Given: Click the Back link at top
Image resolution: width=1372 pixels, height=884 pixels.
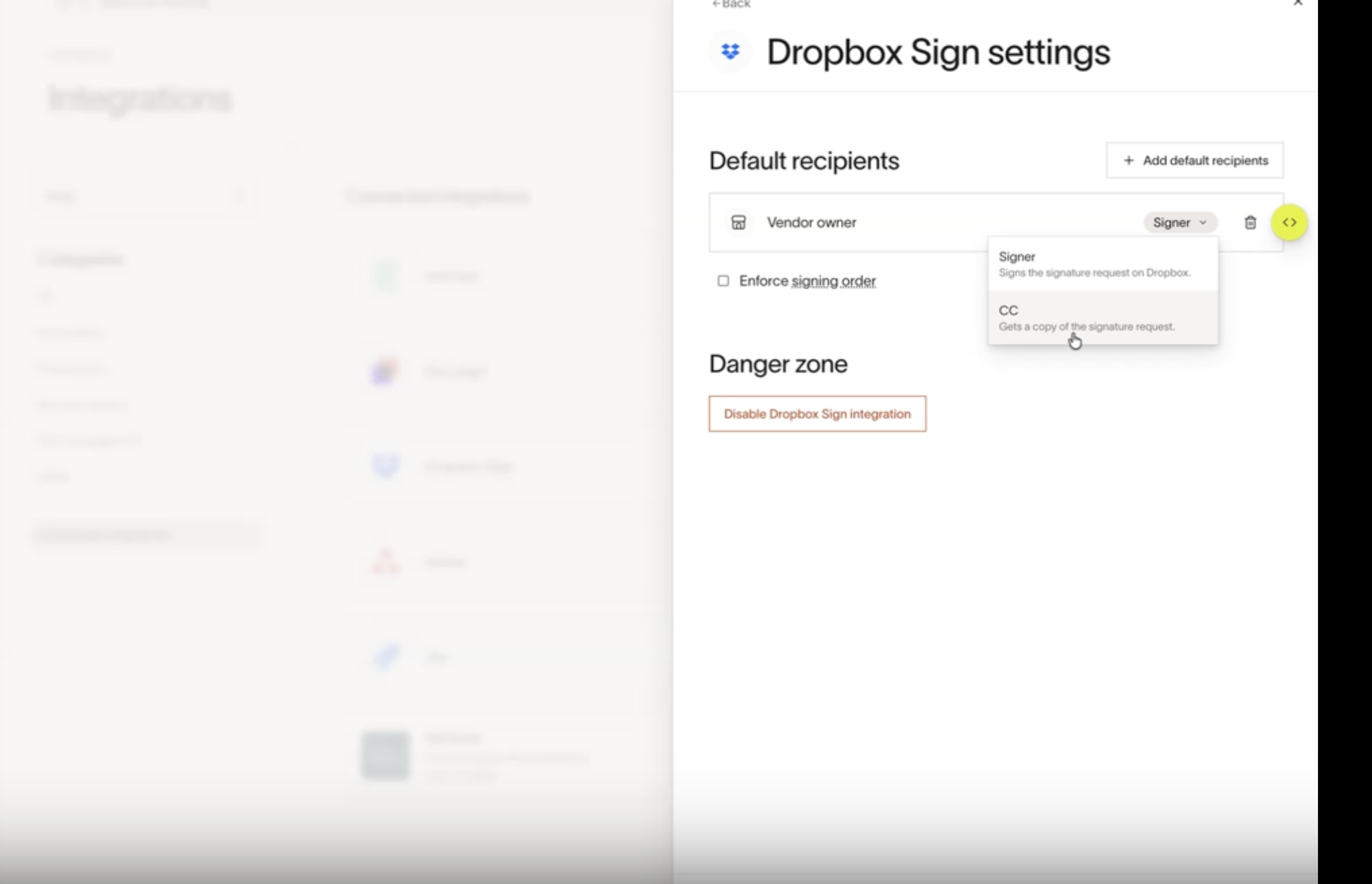Looking at the screenshot, I should point(731,4).
